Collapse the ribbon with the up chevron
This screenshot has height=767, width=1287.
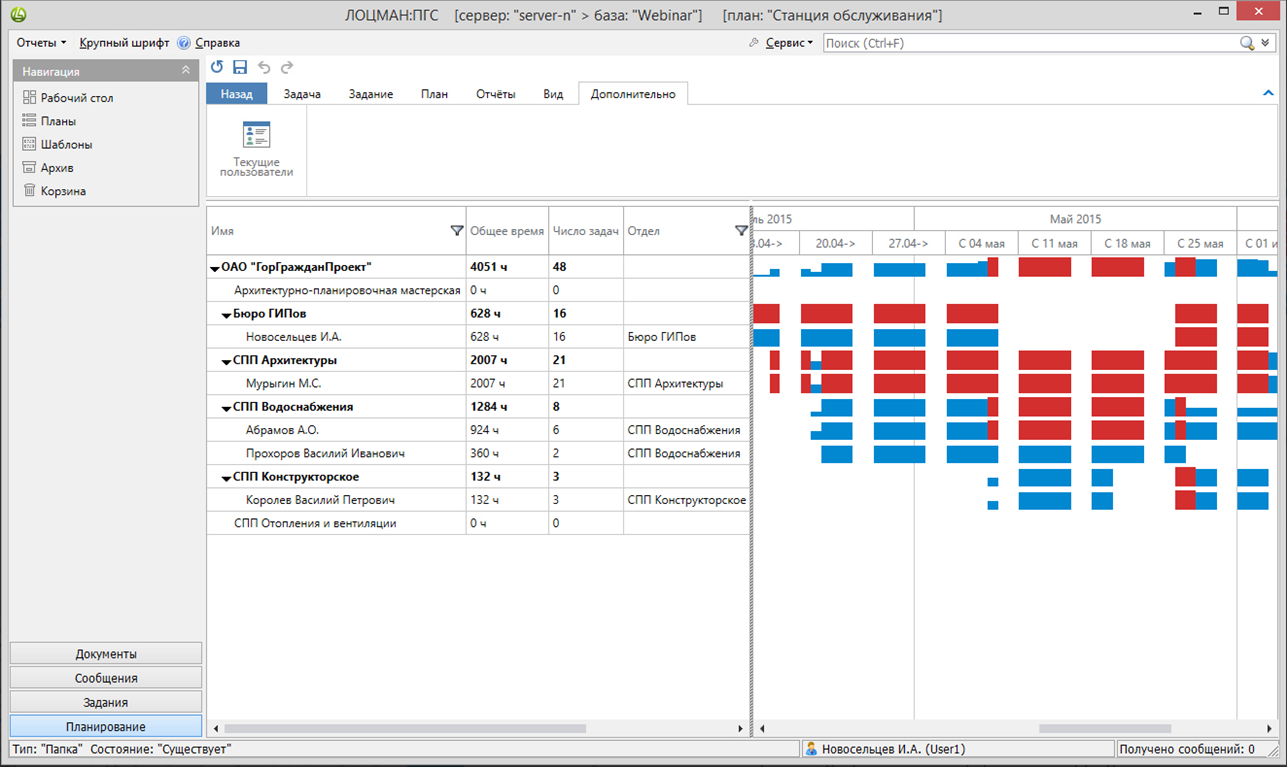1268,93
